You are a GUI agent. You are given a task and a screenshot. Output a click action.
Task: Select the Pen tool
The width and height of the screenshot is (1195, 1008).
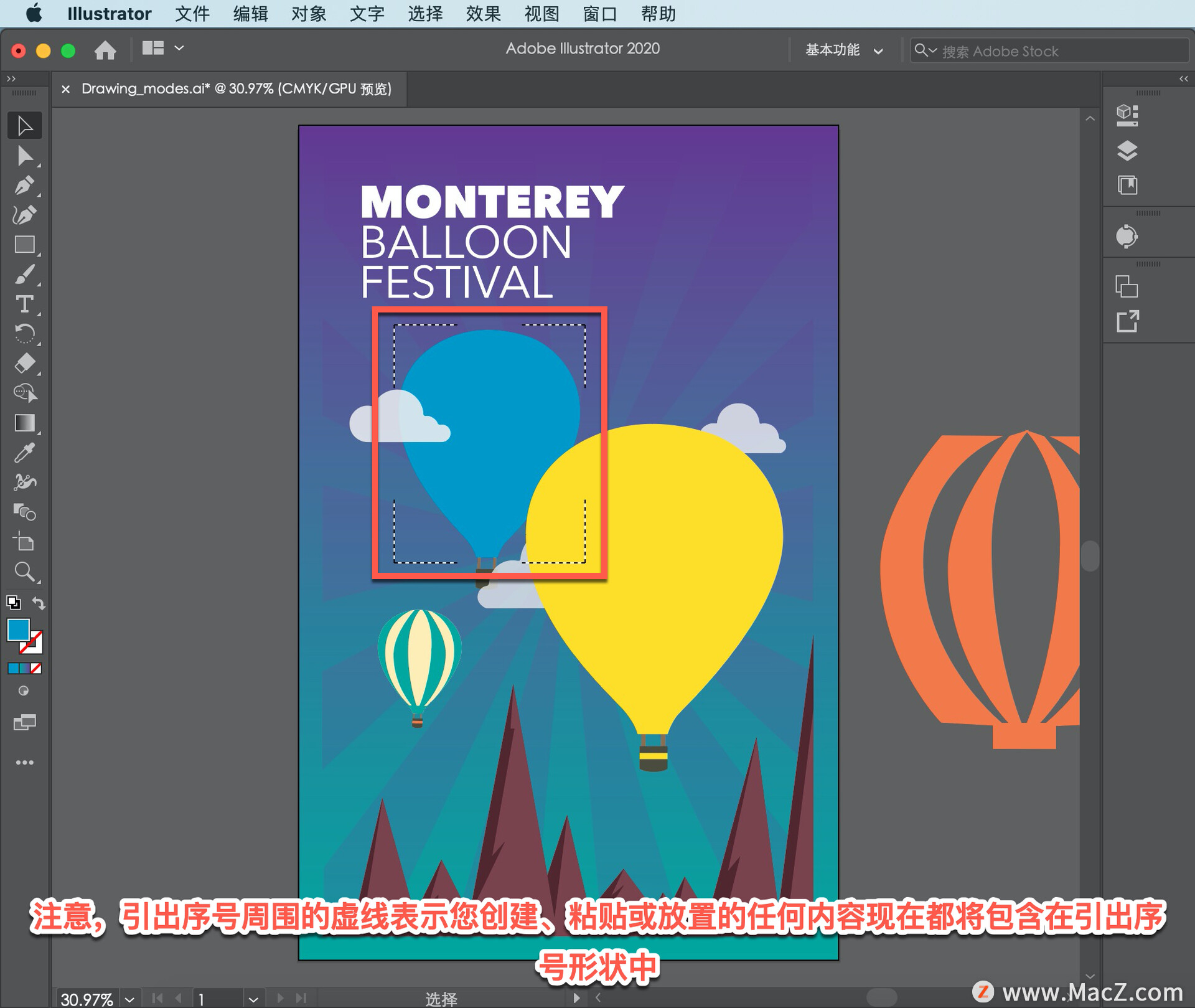click(24, 185)
